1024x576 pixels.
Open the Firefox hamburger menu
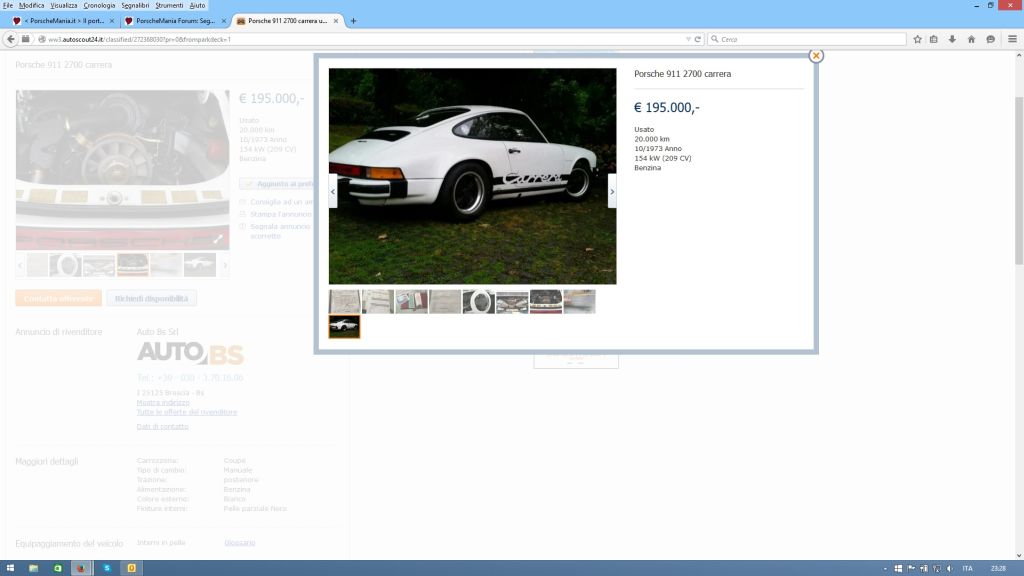(1012, 39)
